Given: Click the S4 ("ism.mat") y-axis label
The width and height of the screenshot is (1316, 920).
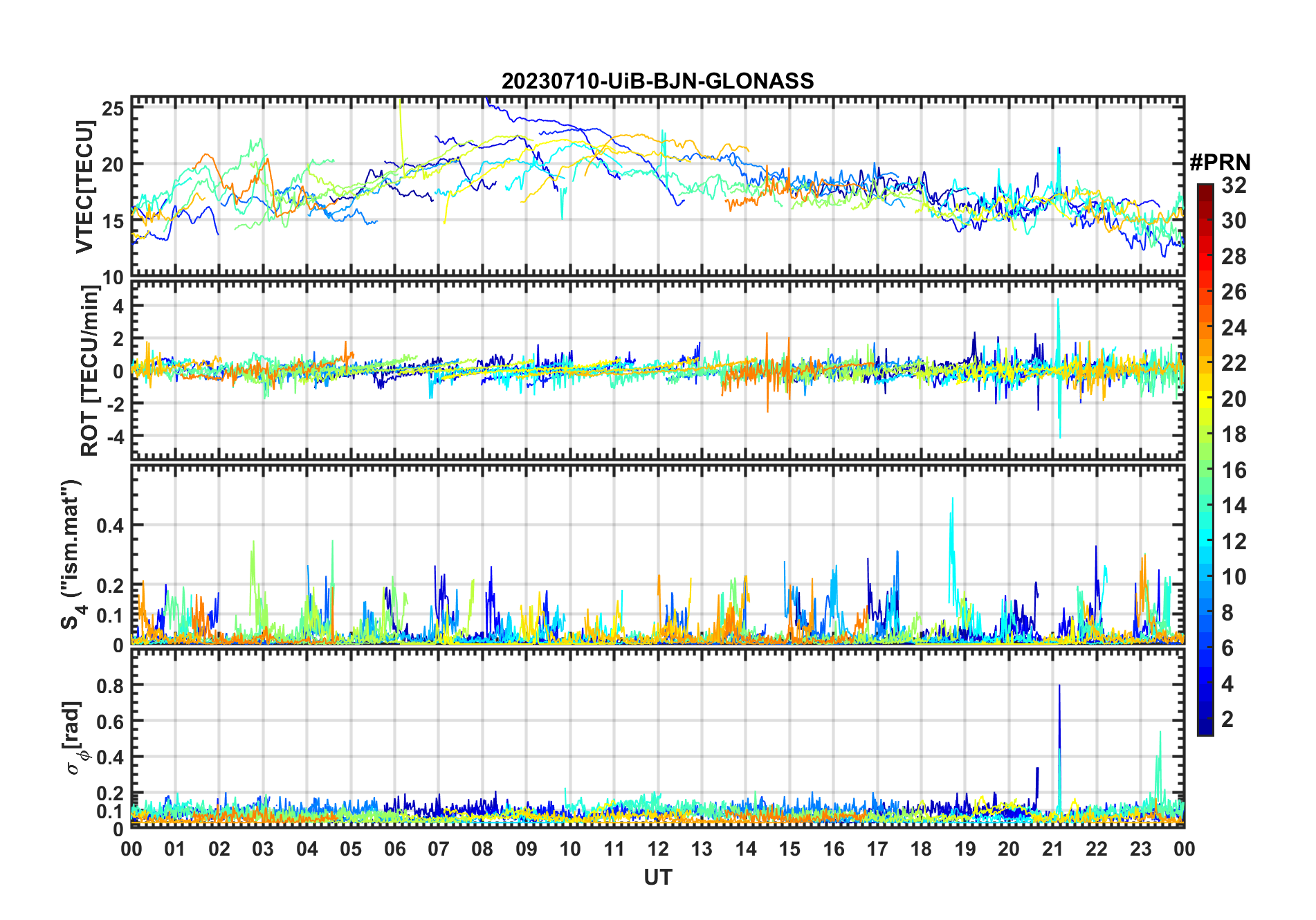Looking at the screenshot, I should (71, 555).
